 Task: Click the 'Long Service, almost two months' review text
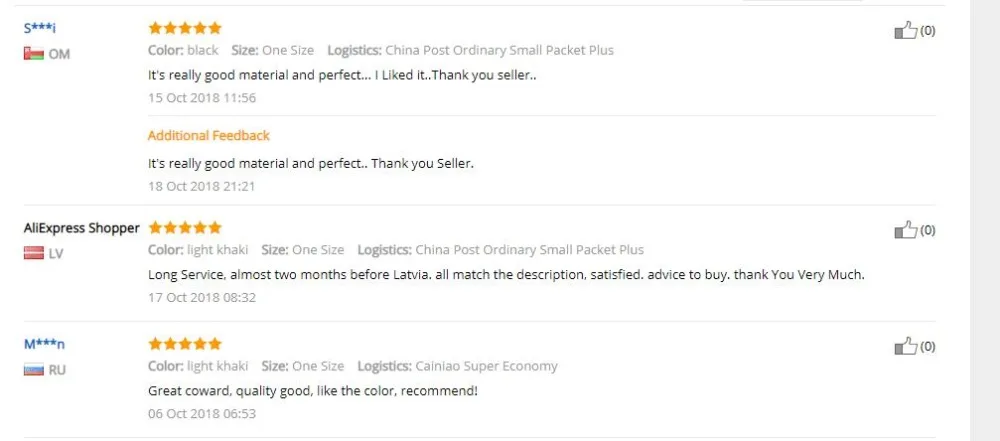tap(505, 275)
